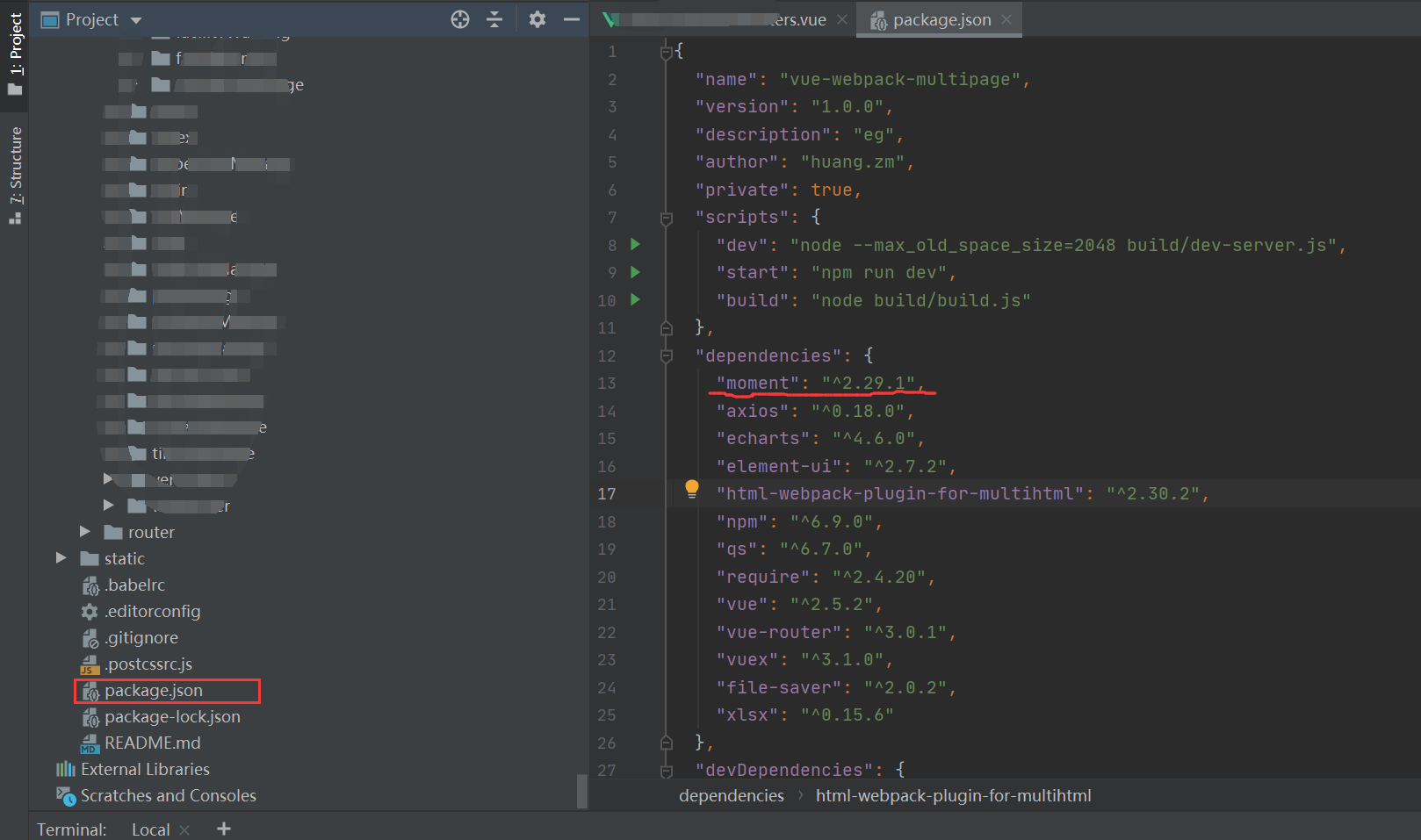Click the .gitignore file icon
Screen dimensions: 1421x840
point(90,638)
